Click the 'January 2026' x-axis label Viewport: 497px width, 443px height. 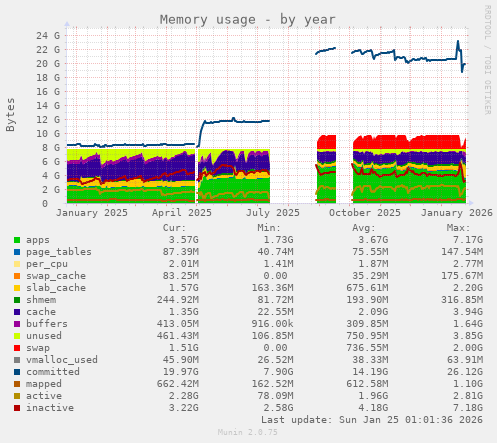(x=457, y=213)
